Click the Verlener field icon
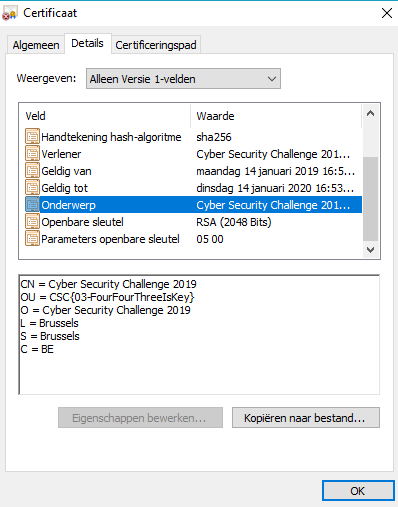This screenshot has width=398, height=507. (32, 154)
